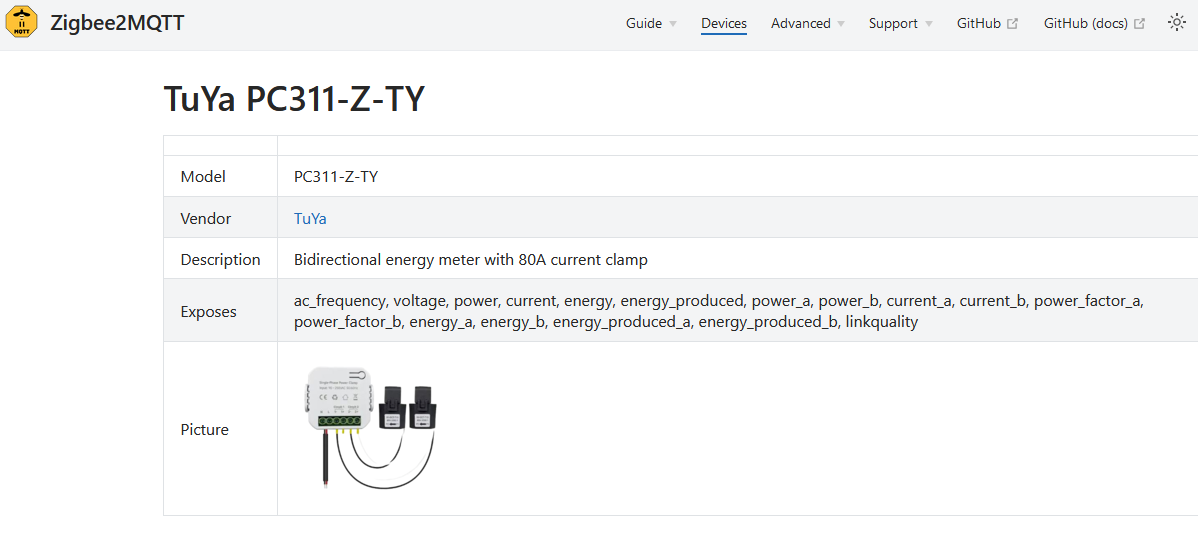Screen dimensions: 1198x558
Task: Open the TuYa vendor link
Action: [310, 219]
